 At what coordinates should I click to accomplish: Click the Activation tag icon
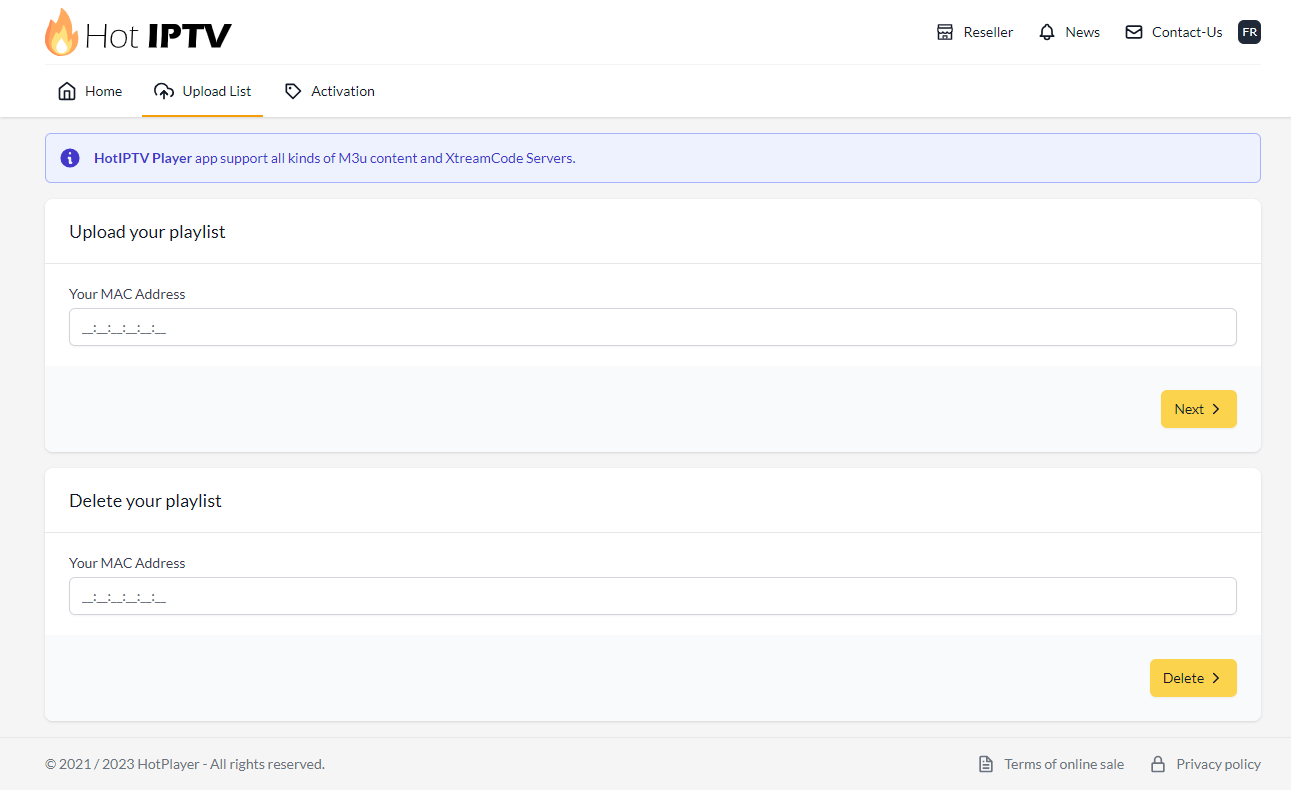pyautogui.click(x=293, y=91)
